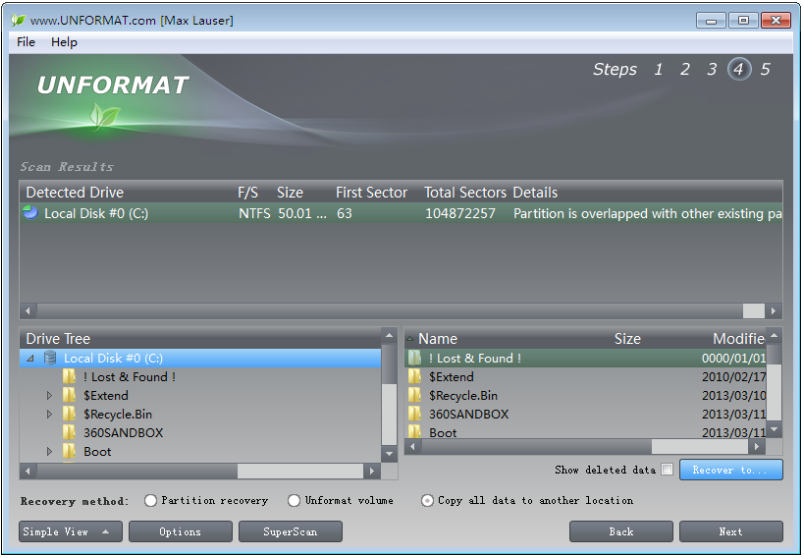Click file list vertical scroll down arrow
The height and width of the screenshot is (558, 804).
click(x=774, y=430)
